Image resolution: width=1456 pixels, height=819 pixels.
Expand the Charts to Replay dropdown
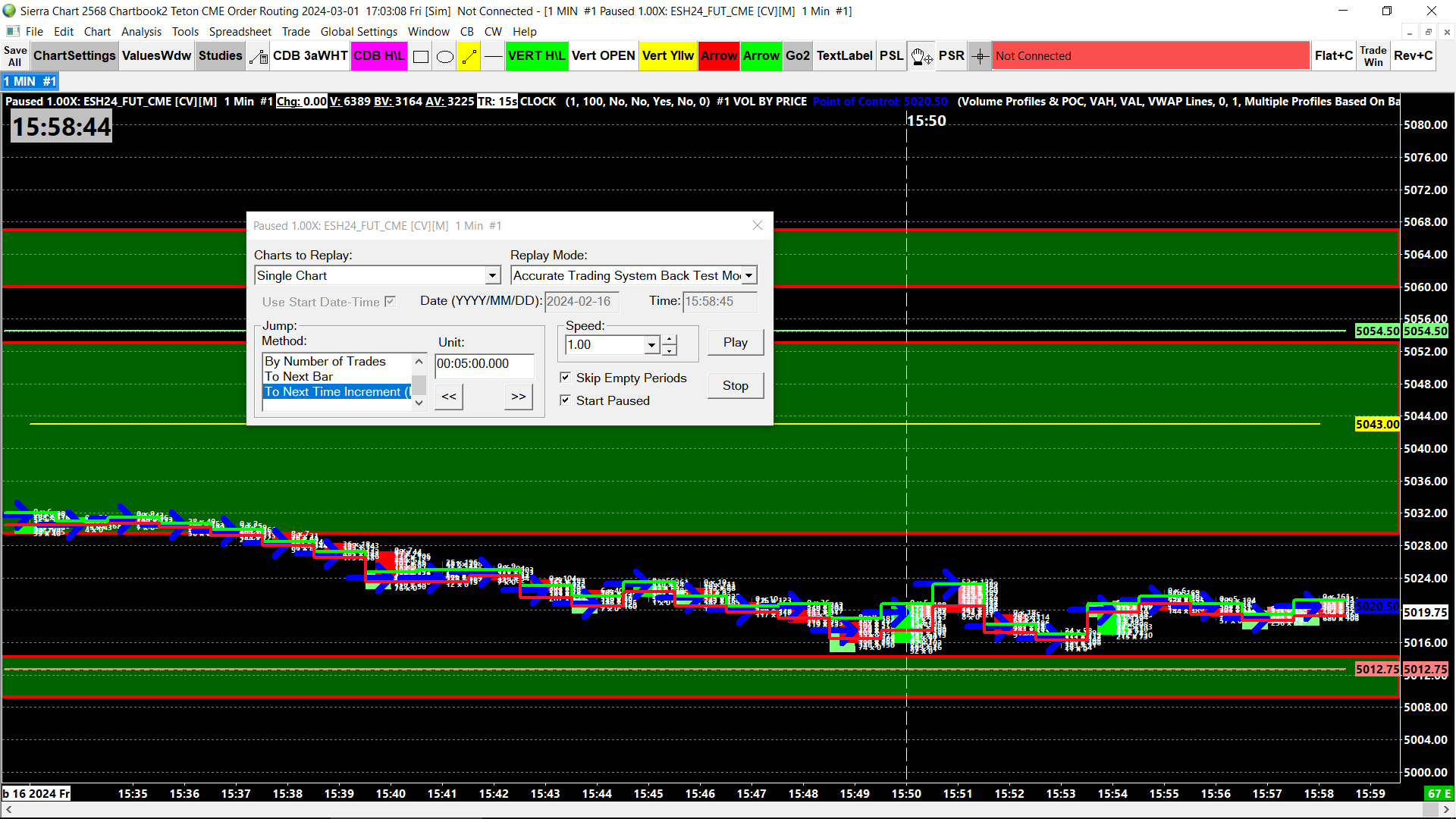tap(492, 276)
